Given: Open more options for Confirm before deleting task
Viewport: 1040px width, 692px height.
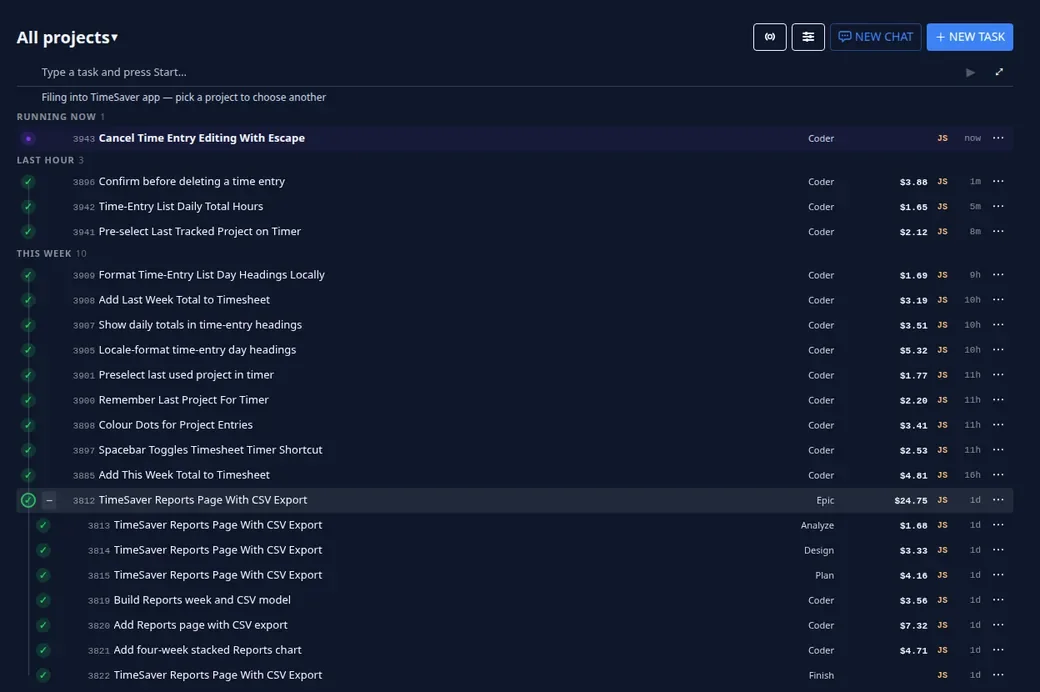Looking at the screenshot, I should pyautogui.click(x=998, y=181).
